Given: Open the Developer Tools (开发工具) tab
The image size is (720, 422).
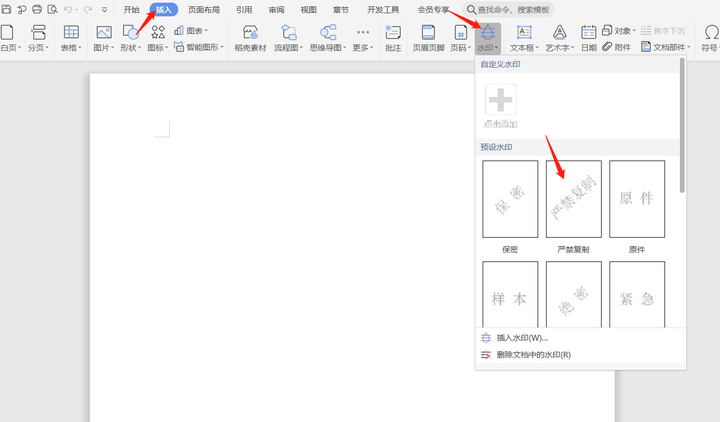Looking at the screenshot, I should pyautogui.click(x=383, y=10).
